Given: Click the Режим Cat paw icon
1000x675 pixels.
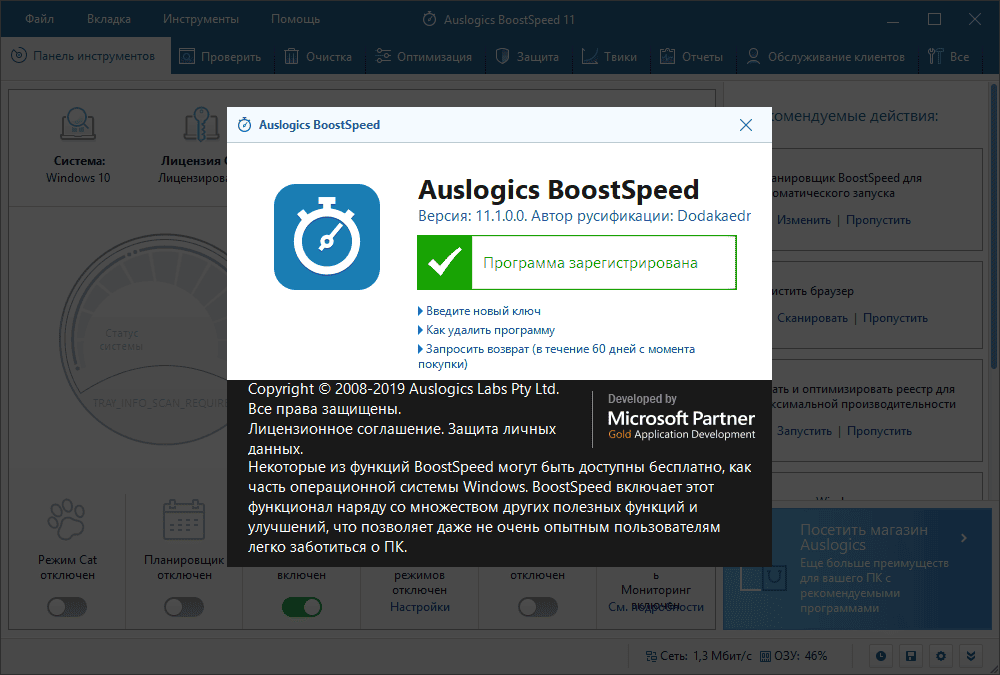Looking at the screenshot, I should coord(67,520).
